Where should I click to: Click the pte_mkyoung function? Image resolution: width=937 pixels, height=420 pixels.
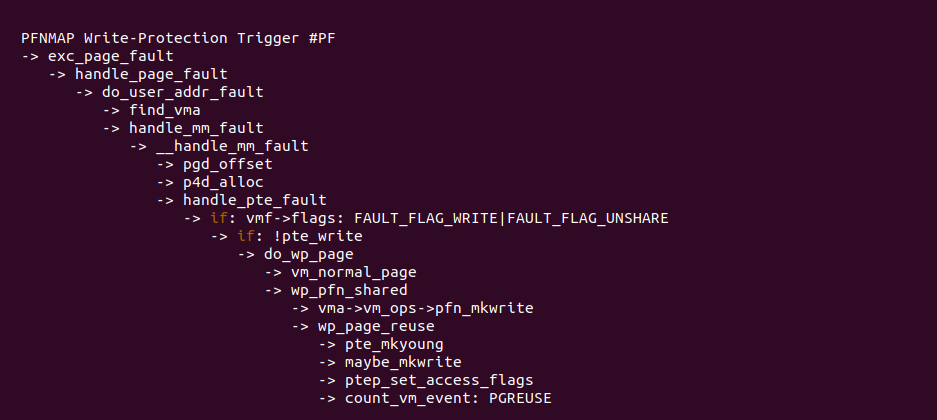pos(394,344)
